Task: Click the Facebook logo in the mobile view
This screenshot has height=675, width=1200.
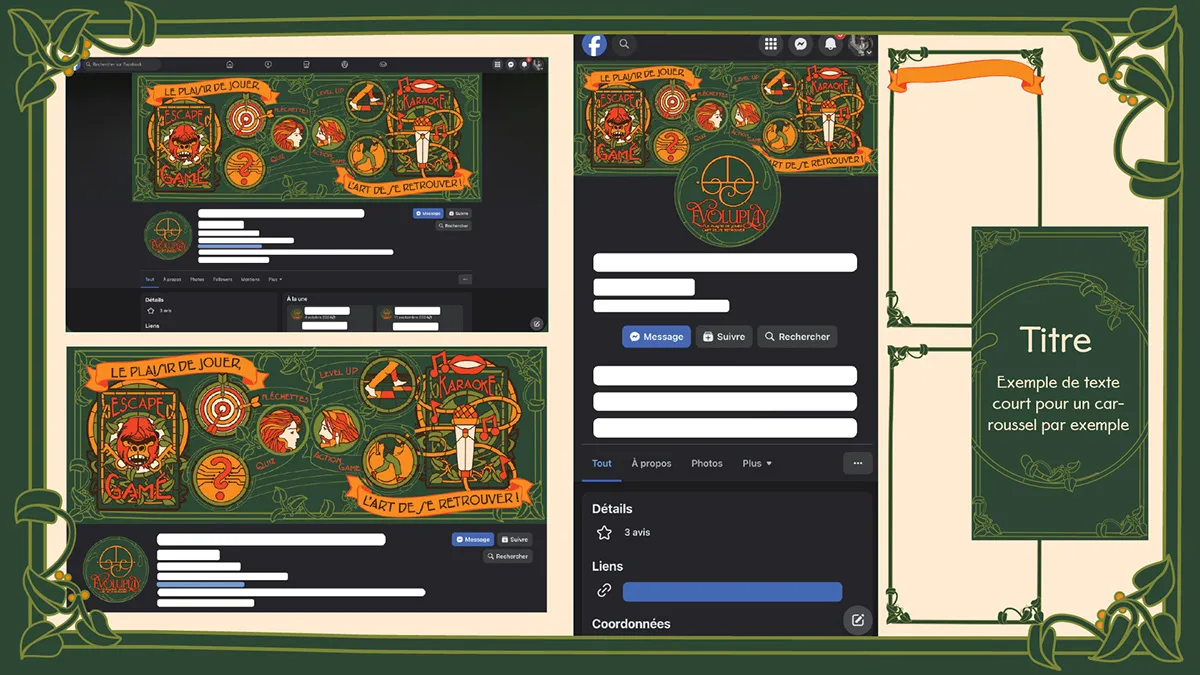Action: click(594, 45)
